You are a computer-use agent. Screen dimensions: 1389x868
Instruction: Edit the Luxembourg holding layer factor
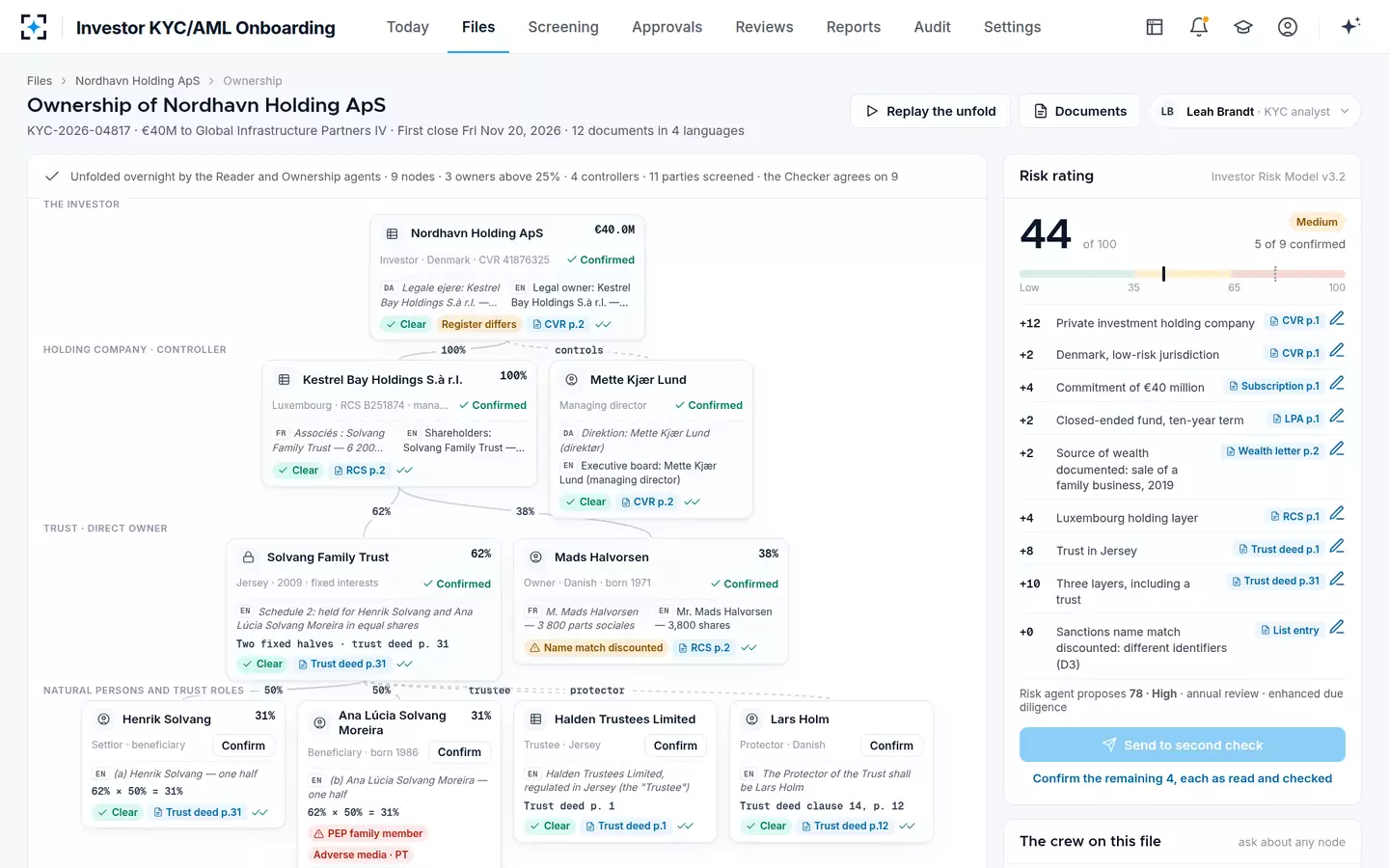tap(1337, 514)
